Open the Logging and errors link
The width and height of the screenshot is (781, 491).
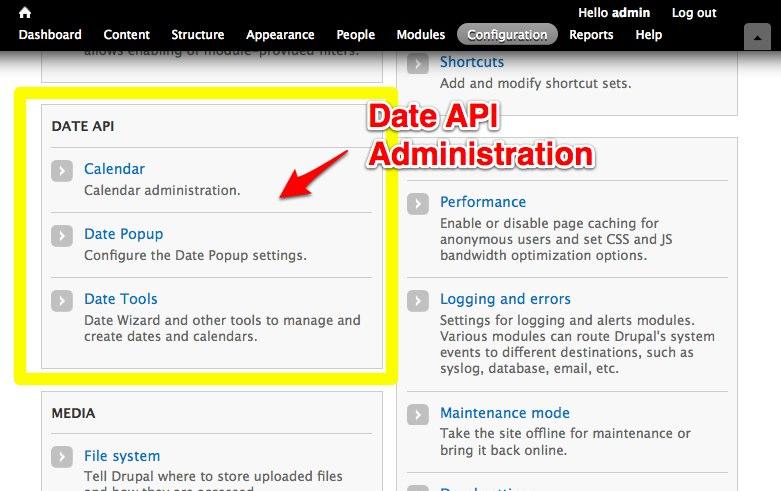[x=505, y=299]
